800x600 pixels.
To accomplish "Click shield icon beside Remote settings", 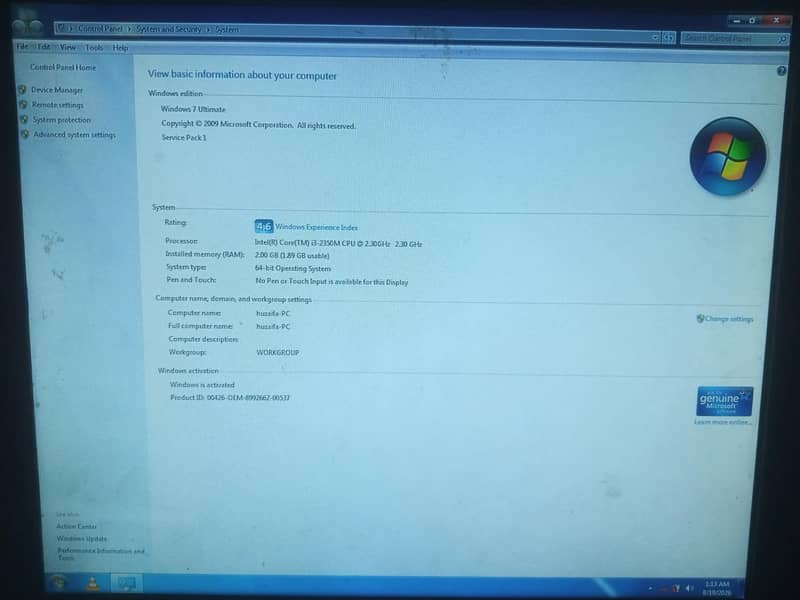I will [x=23, y=104].
